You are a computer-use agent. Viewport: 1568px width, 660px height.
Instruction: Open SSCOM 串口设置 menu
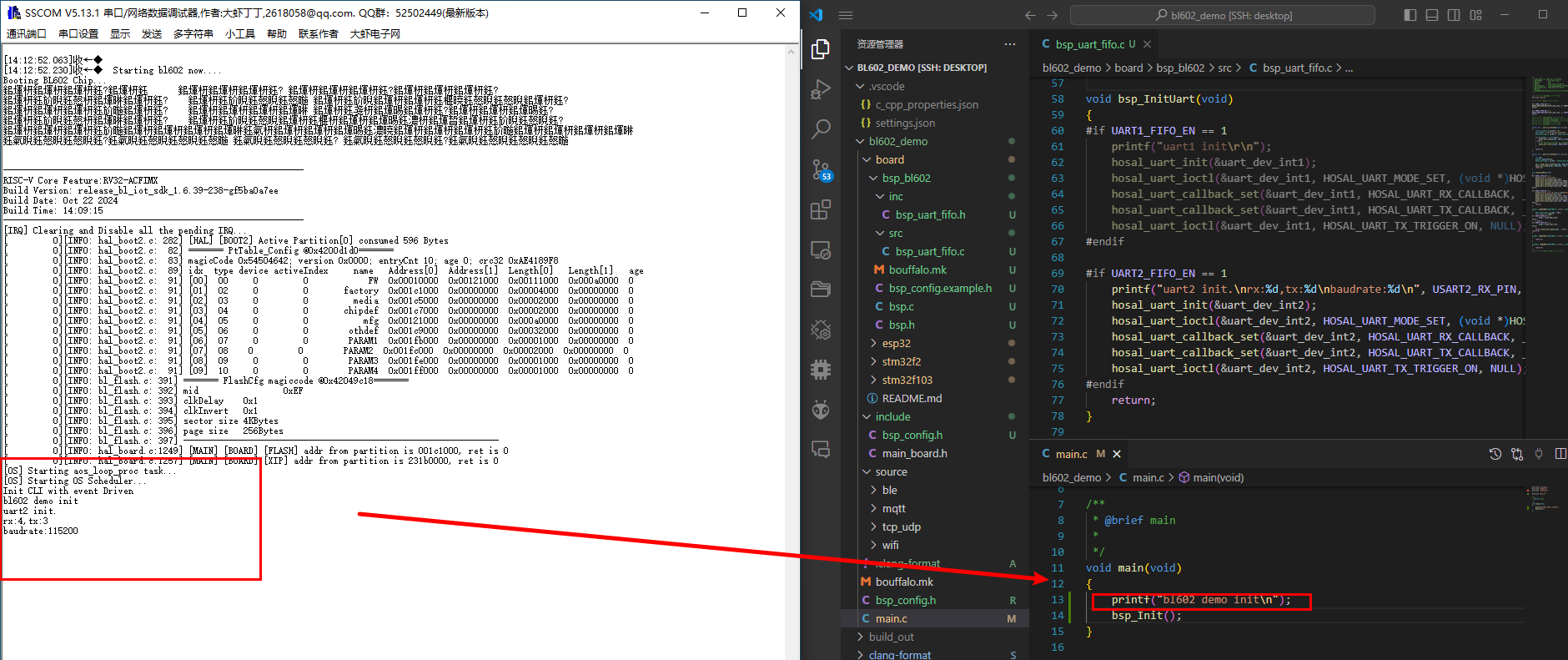point(78,33)
